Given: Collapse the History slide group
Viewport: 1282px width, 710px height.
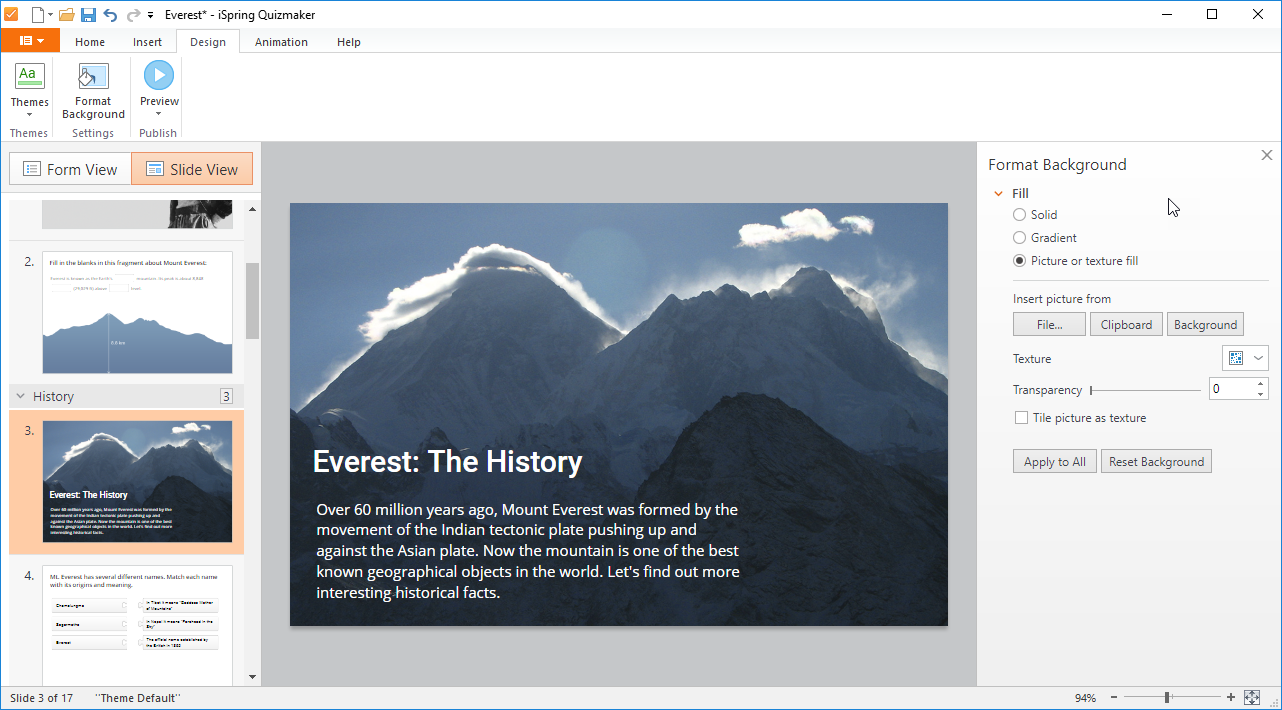Looking at the screenshot, I should 20,397.
